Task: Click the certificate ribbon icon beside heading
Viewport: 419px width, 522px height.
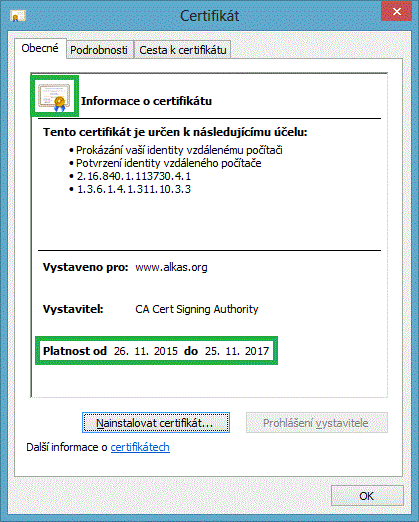Action: [x=55, y=97]
